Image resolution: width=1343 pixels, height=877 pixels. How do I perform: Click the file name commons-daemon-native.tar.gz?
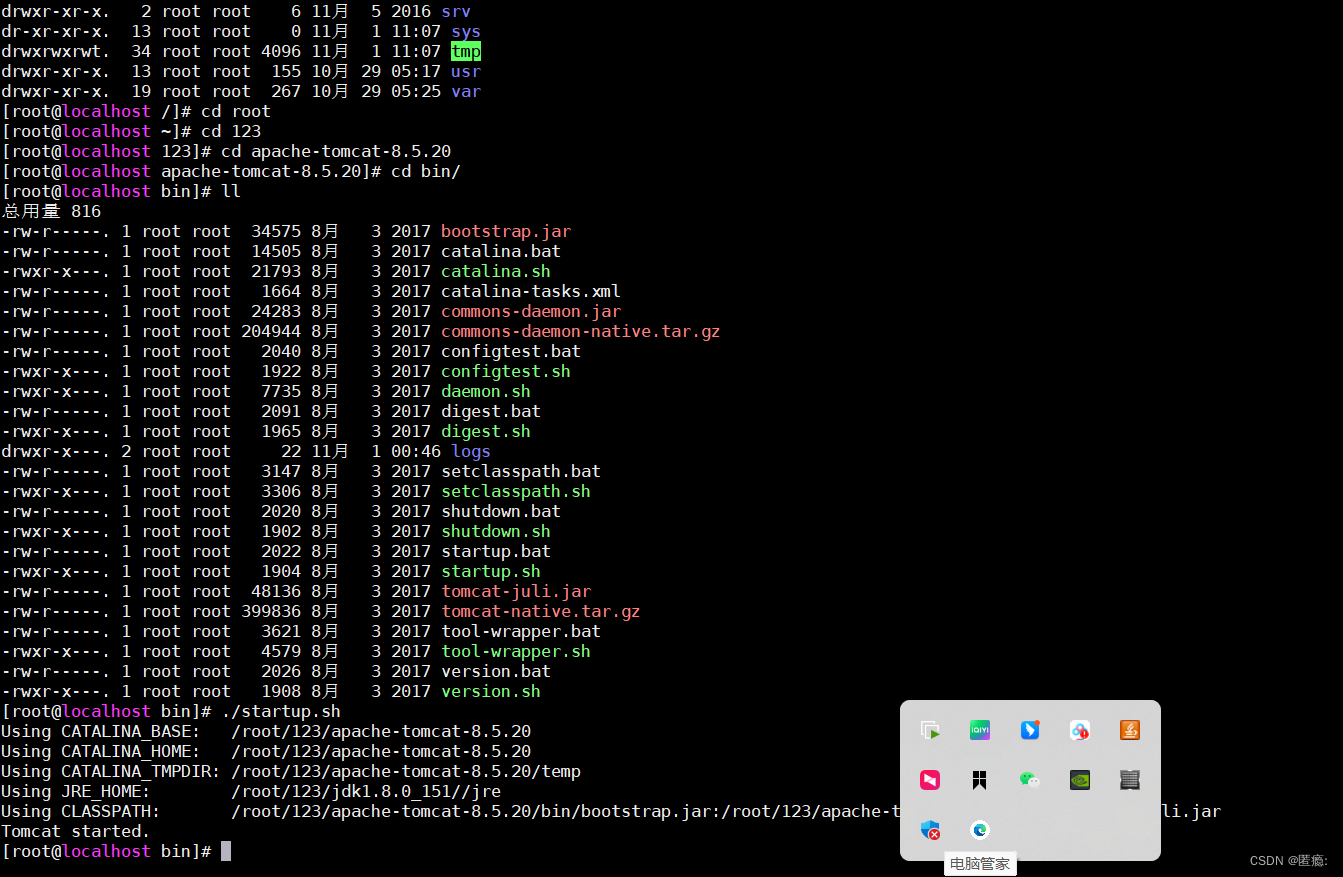pyautogui.click(x=581, y=331)
